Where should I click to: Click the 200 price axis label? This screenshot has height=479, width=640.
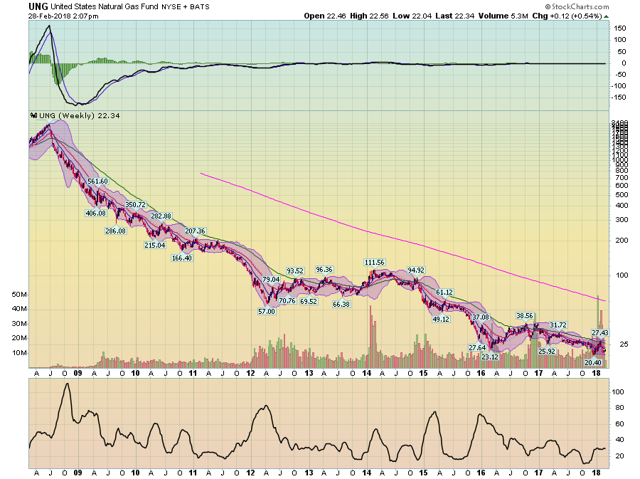622,240
